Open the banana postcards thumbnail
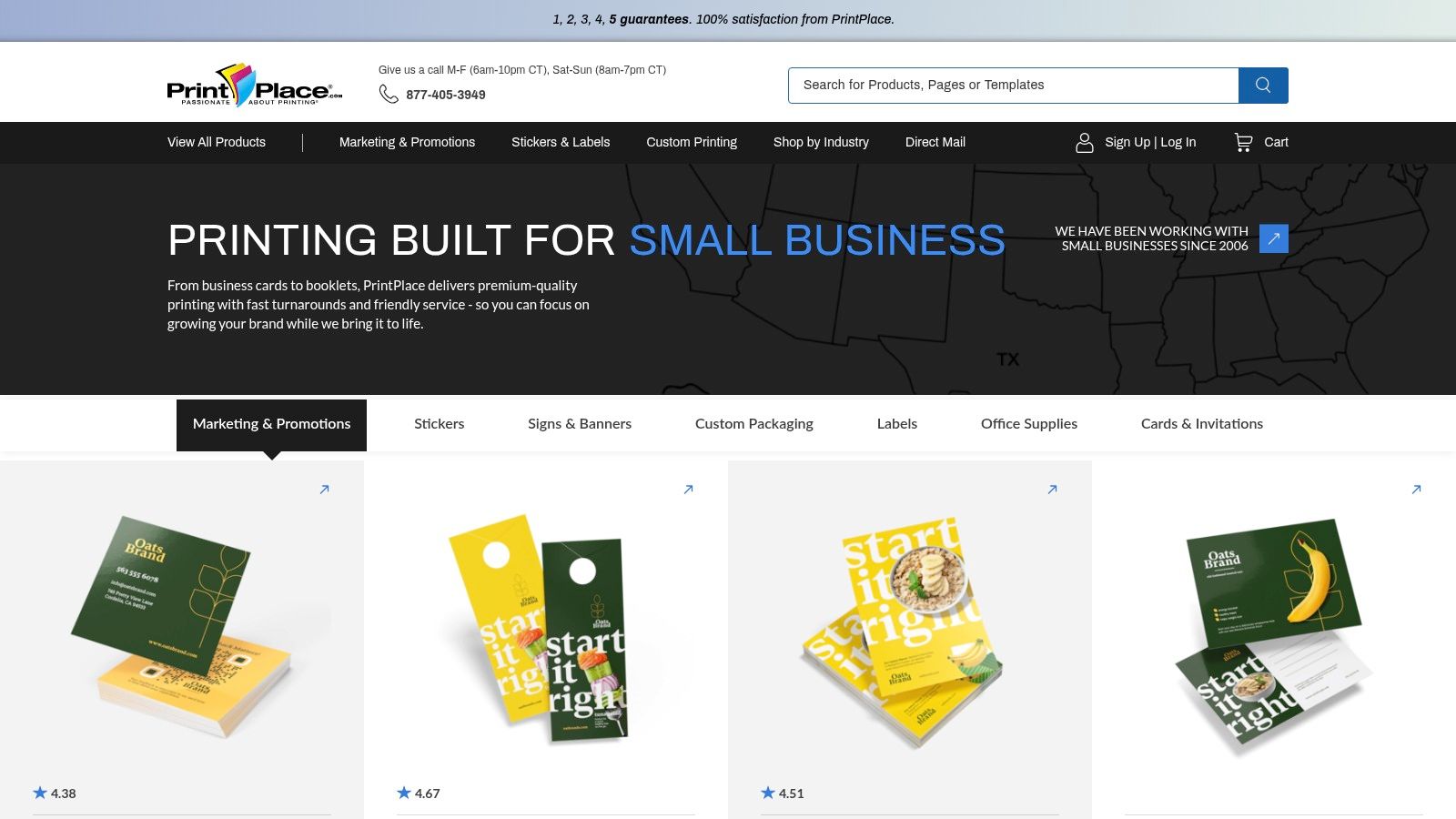The width and height of the screenshot is (1456, 819). (1274, 637)
